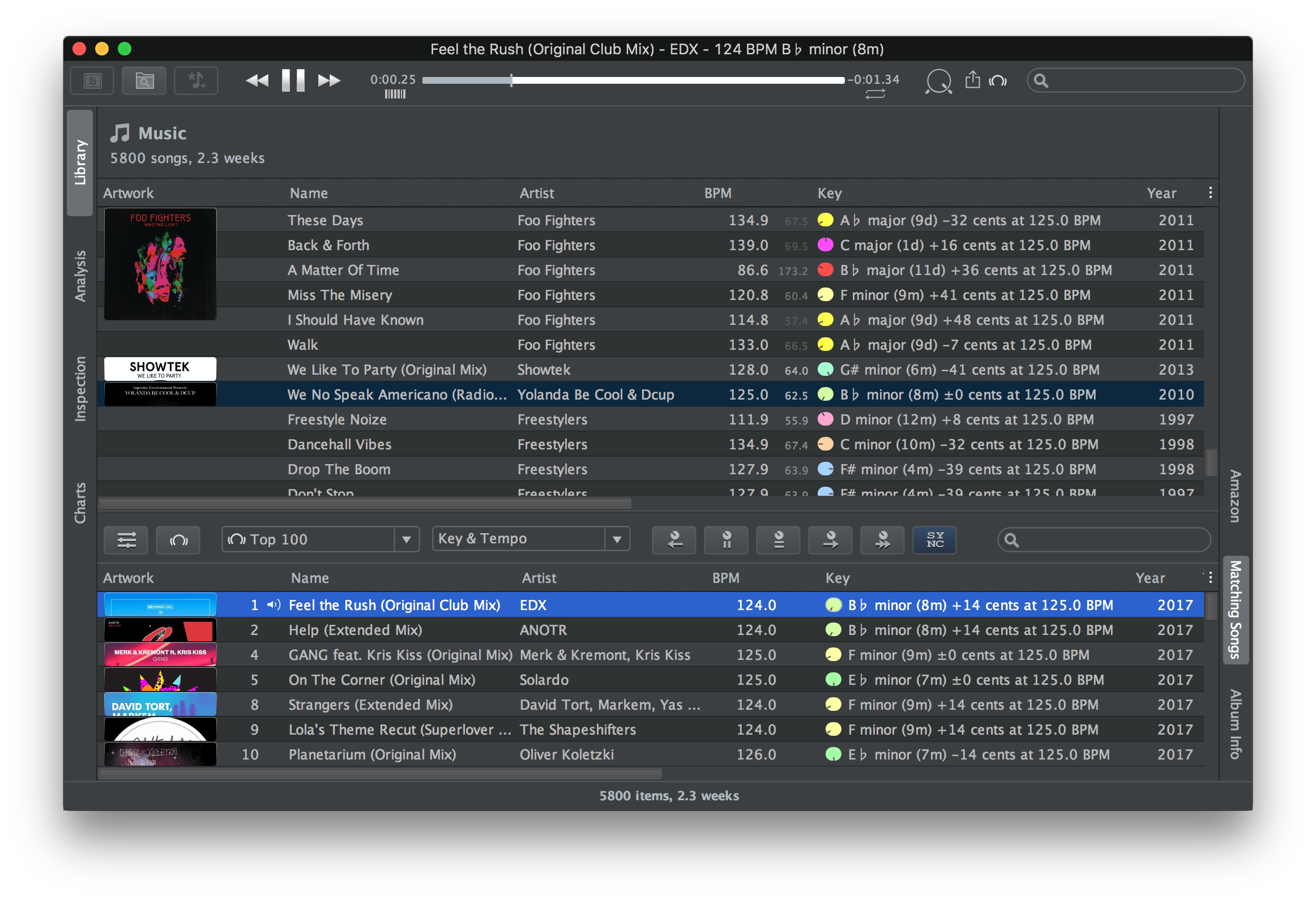
Task: Click the David Tort artwork thumbnail
Action: point(160,704)
